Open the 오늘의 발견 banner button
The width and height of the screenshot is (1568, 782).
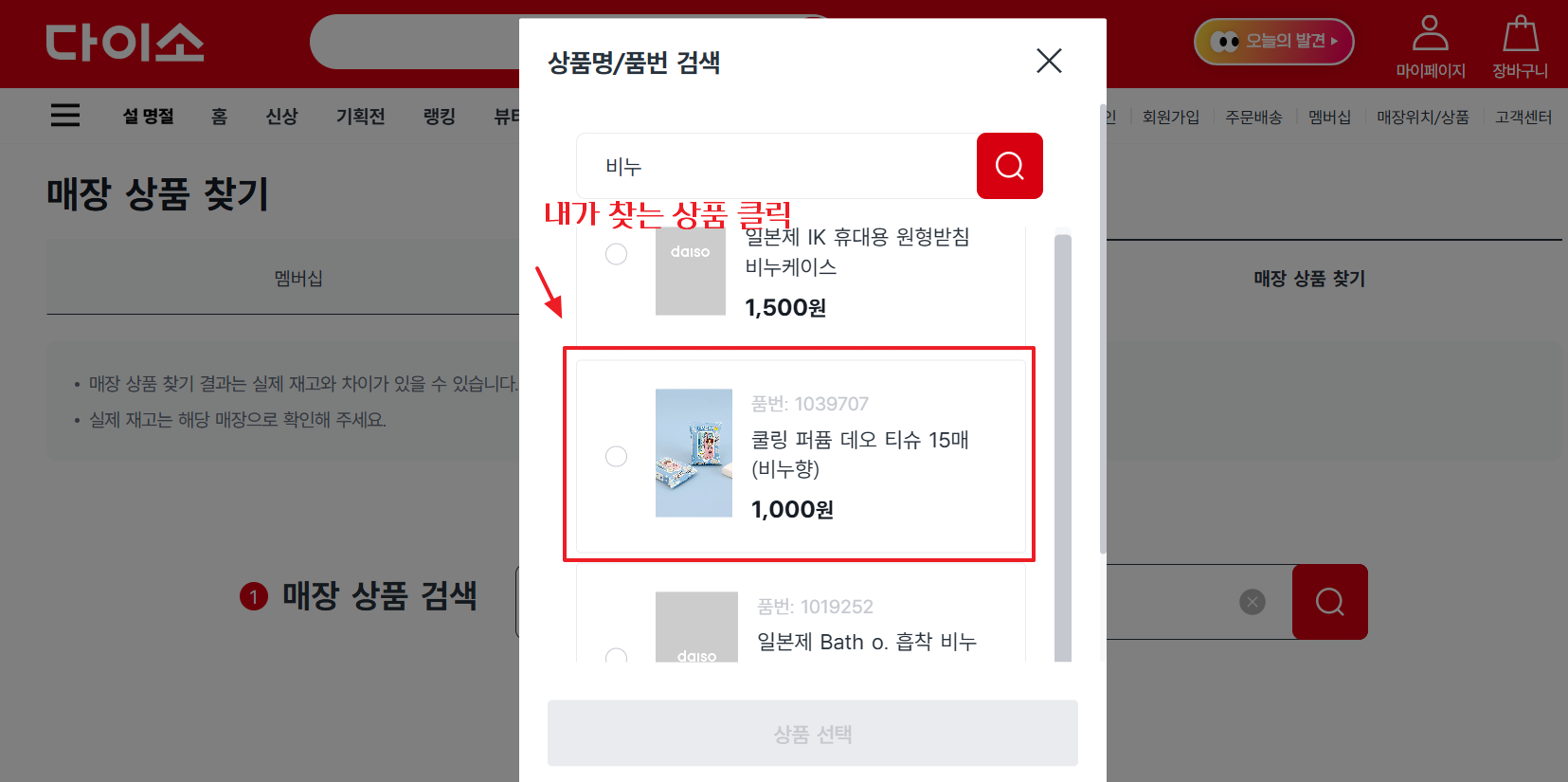click(x=1273, y=42)
